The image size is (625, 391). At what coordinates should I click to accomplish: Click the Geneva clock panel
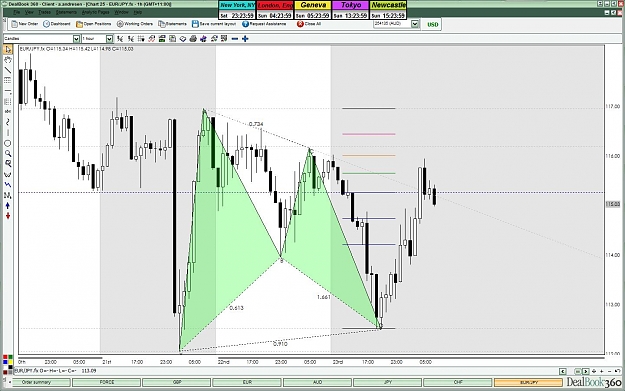(x=313, y=10)
